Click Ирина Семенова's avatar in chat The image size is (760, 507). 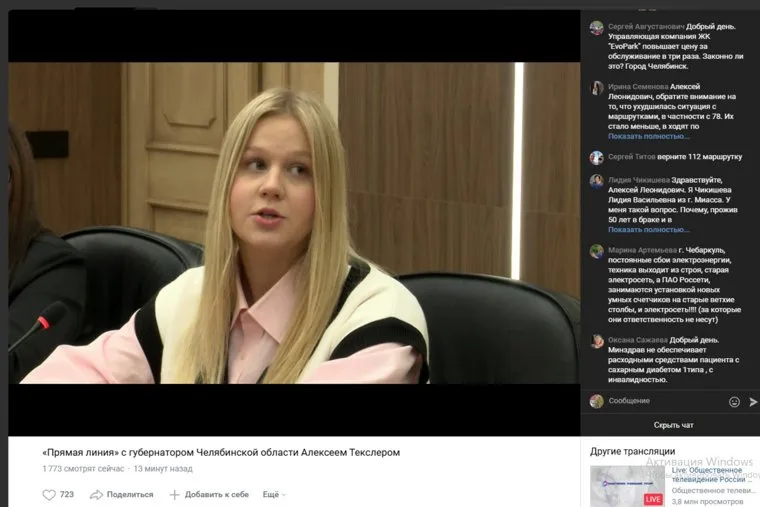click(597, 88)
